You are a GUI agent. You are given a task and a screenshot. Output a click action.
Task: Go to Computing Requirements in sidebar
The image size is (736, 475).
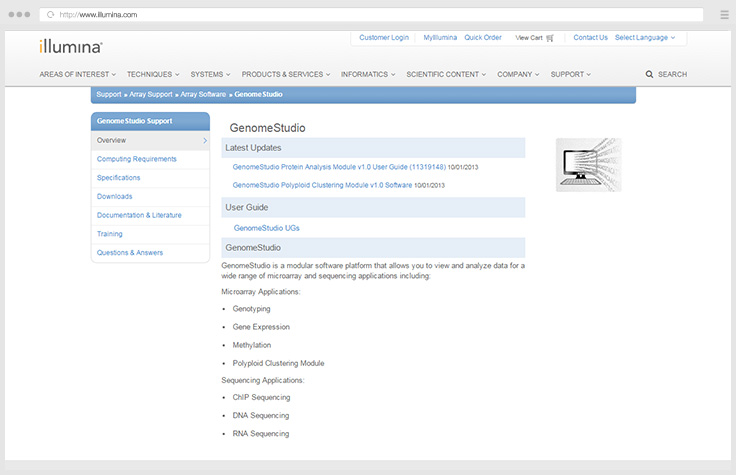coord(136,159)
